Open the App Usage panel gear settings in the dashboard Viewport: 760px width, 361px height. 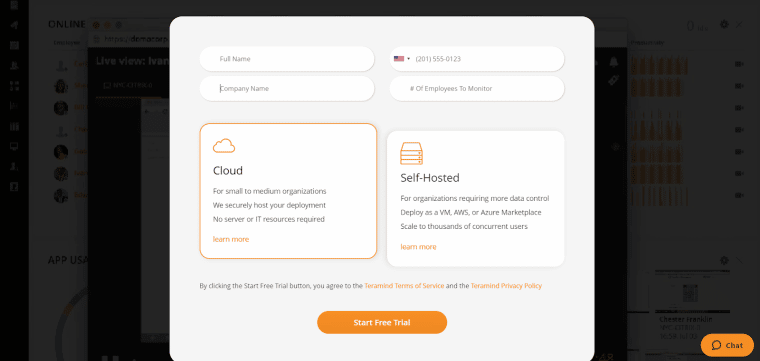coord(724,261)
